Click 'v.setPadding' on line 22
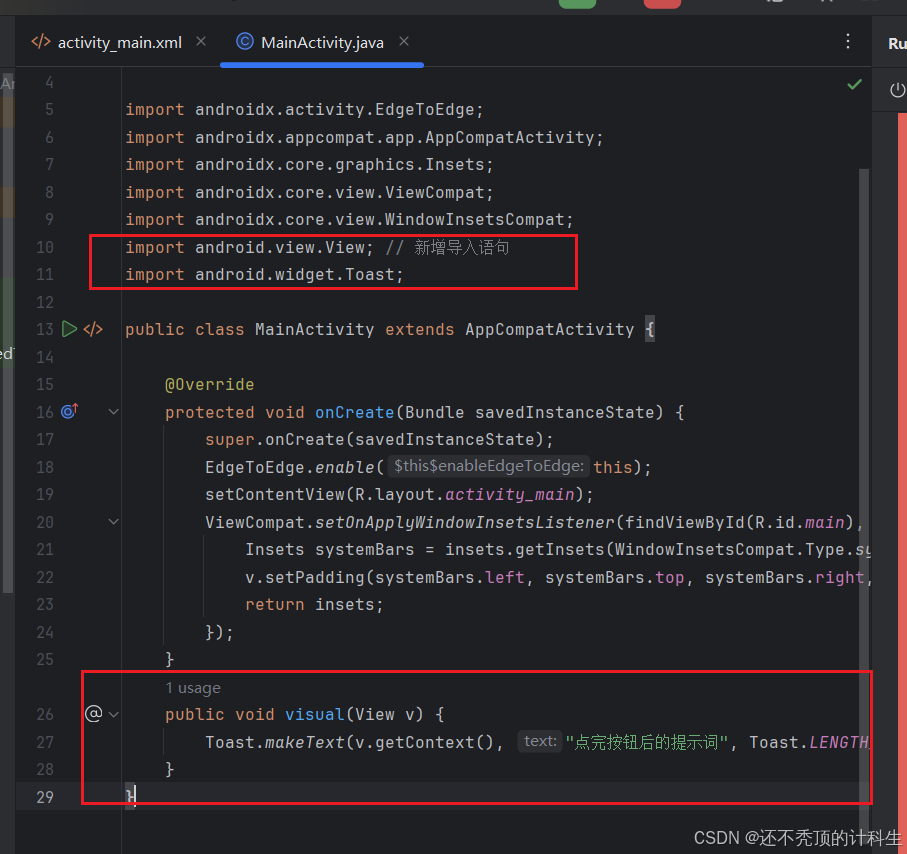The width and height of the screenshot is (907, 854). click(x=305, y=577)
